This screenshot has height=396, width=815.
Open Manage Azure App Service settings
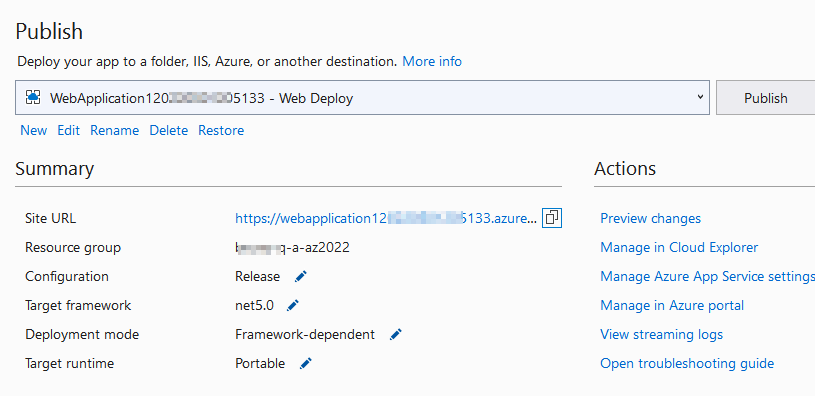[x=707, y=276]
